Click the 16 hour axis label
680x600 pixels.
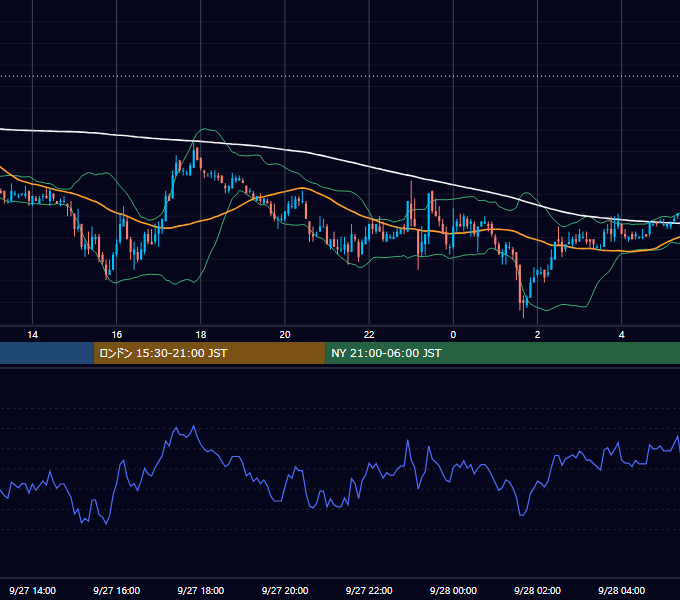[x=117, y=335]
